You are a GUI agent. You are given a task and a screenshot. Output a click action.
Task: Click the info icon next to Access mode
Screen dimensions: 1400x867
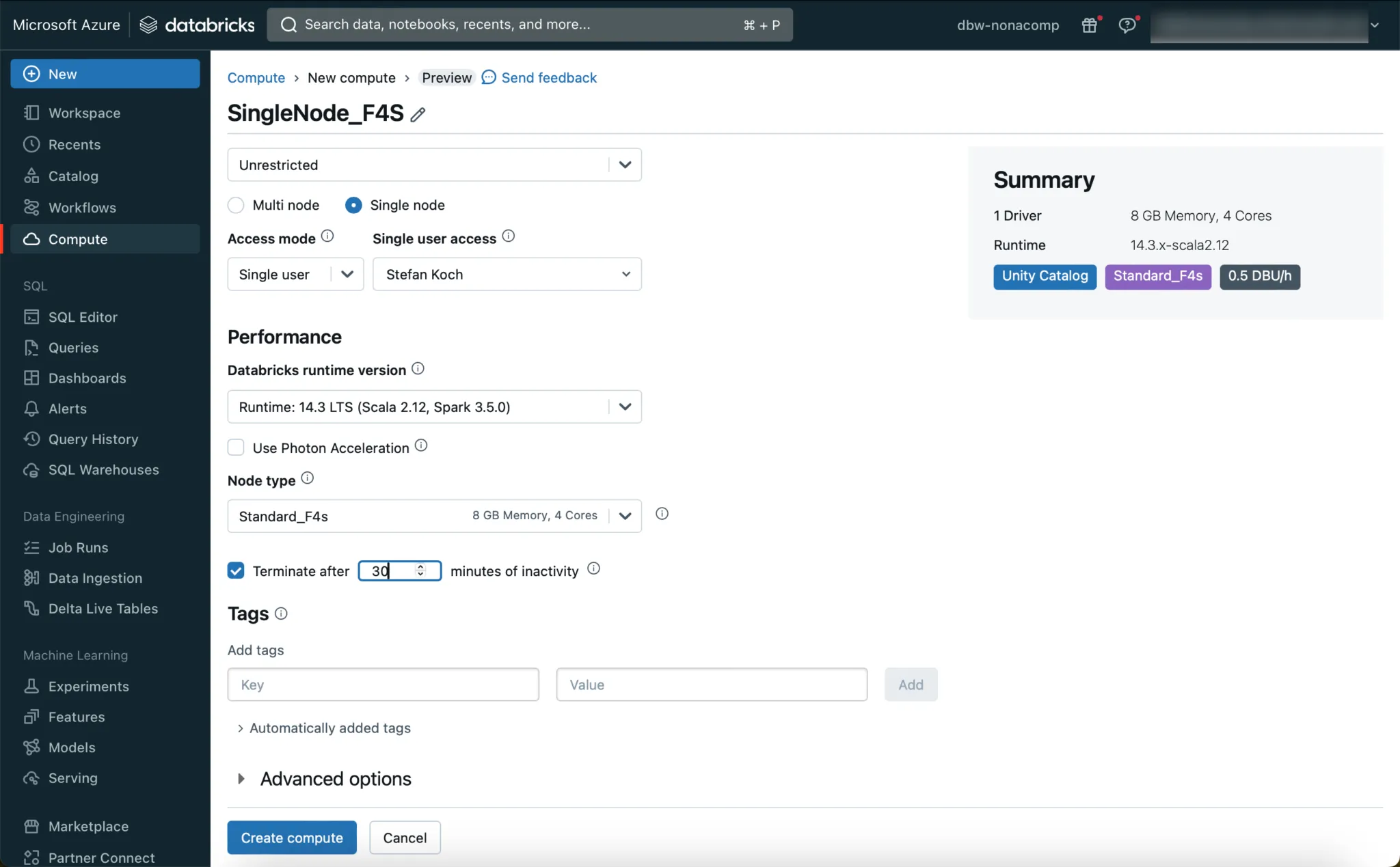(x=327, y=236)
